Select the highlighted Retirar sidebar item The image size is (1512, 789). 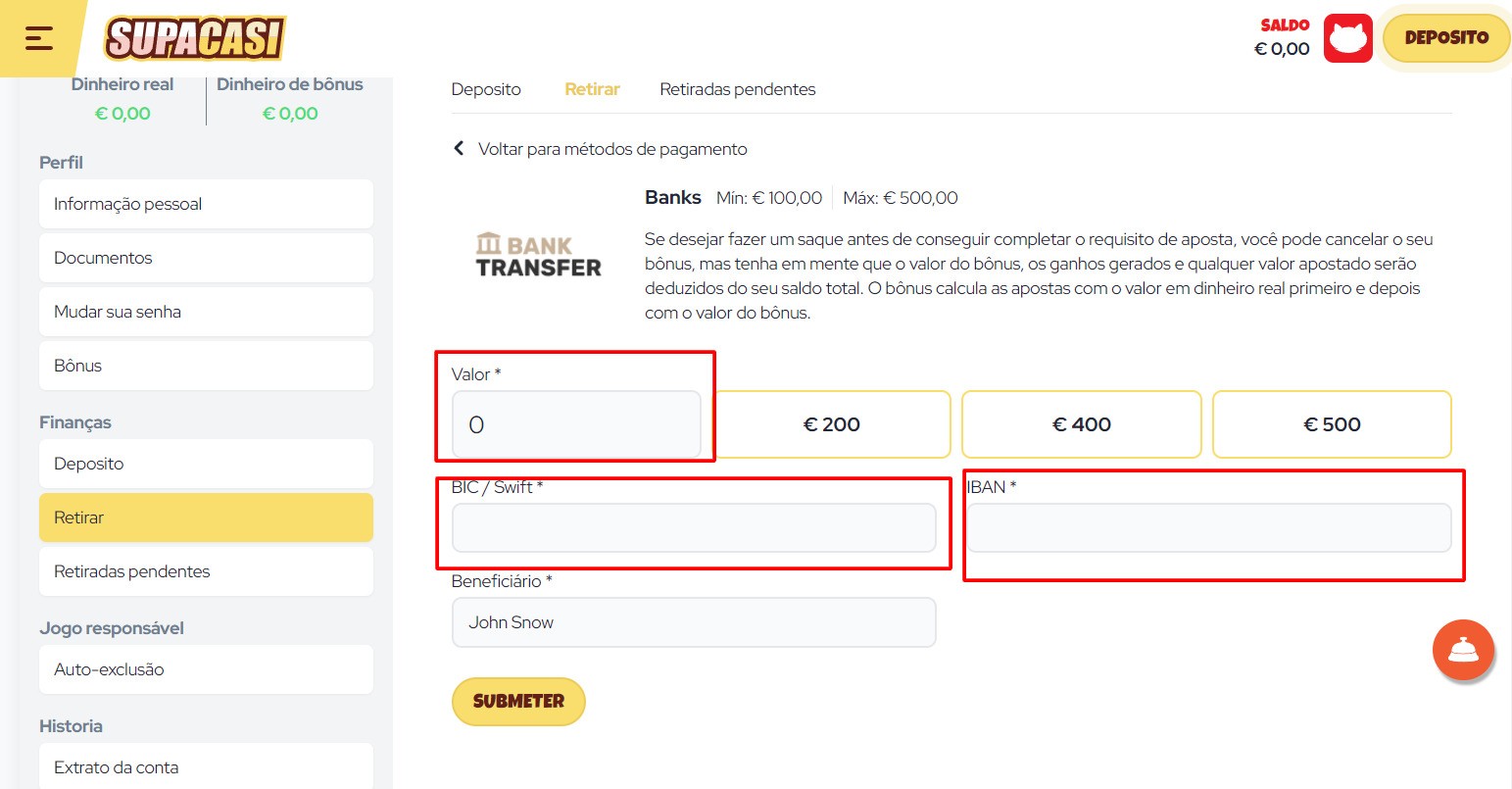click(206, 517)
